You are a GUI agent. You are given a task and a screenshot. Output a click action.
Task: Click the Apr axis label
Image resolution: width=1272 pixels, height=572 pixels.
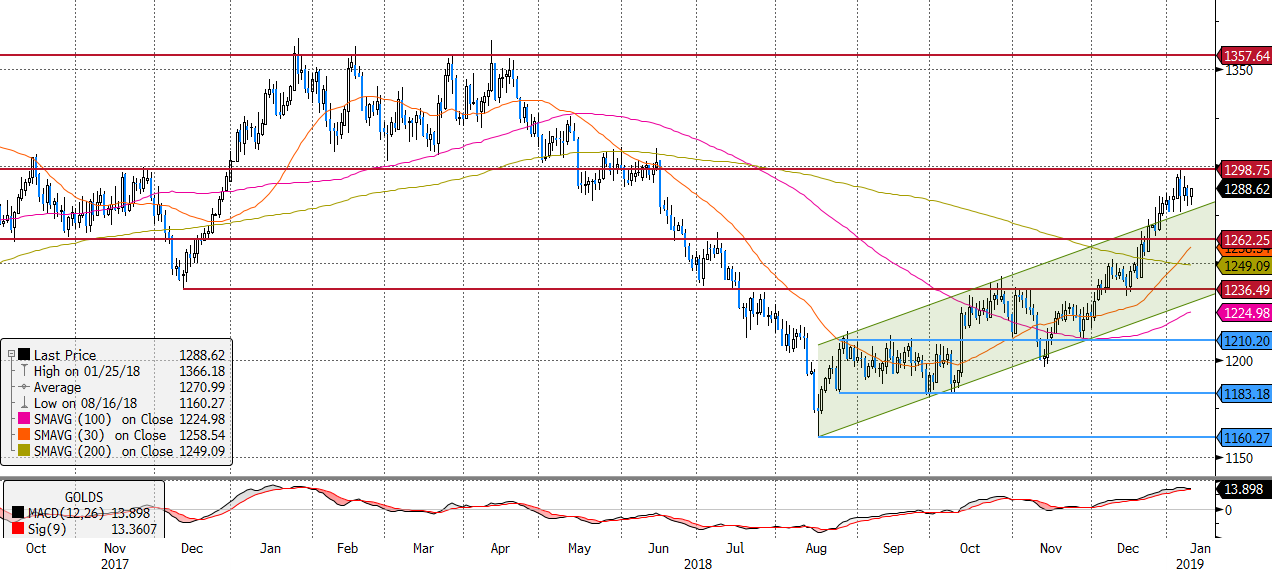tap(500, 549)
